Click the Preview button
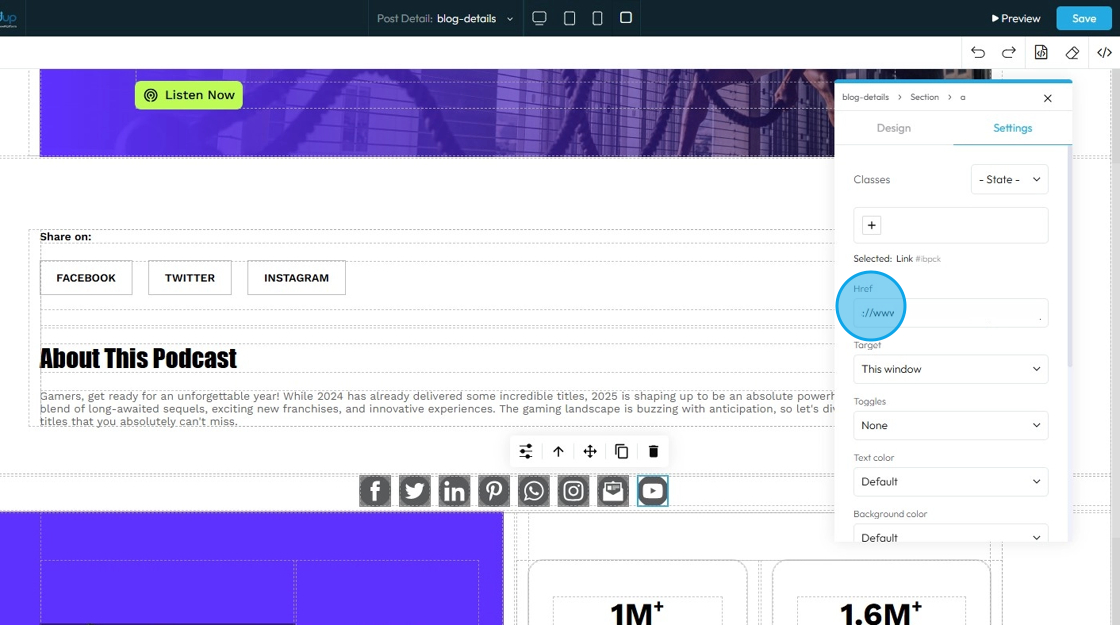 tap(1016, 19)
